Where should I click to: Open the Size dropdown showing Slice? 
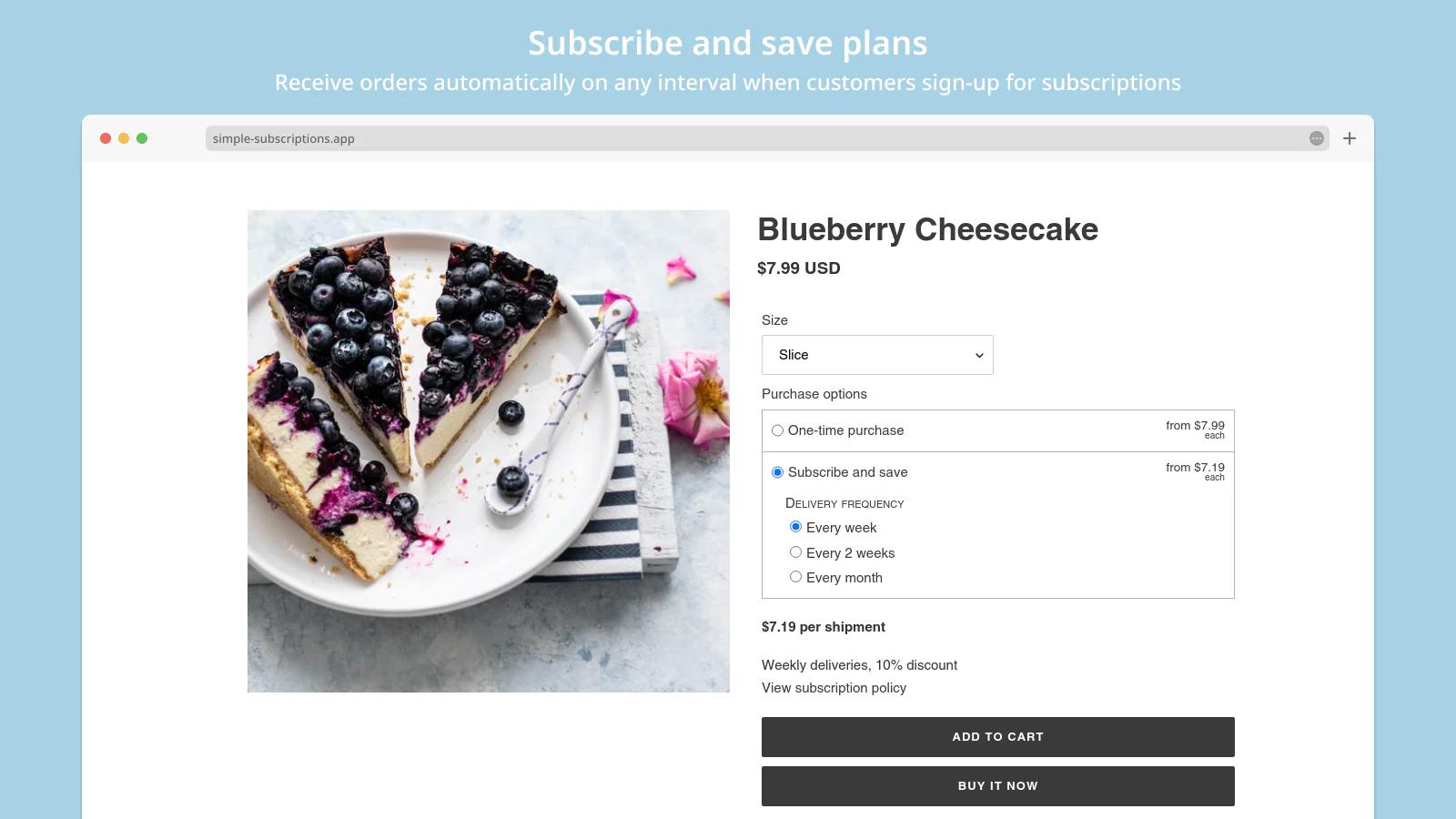click(876, 355)
